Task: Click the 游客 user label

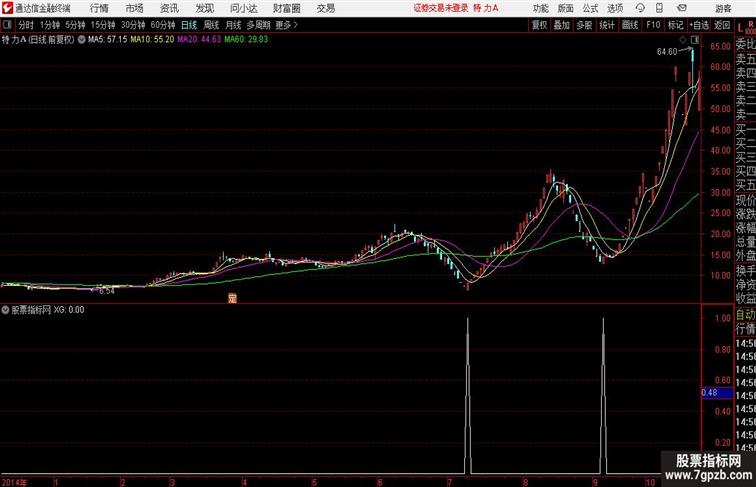Action: point(723,8)
